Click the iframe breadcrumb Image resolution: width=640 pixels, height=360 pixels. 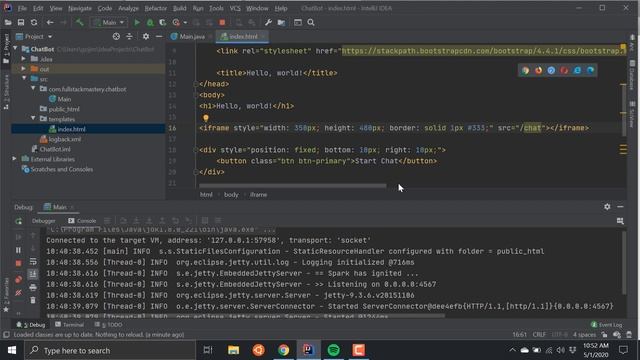click(x=258, y=195)
